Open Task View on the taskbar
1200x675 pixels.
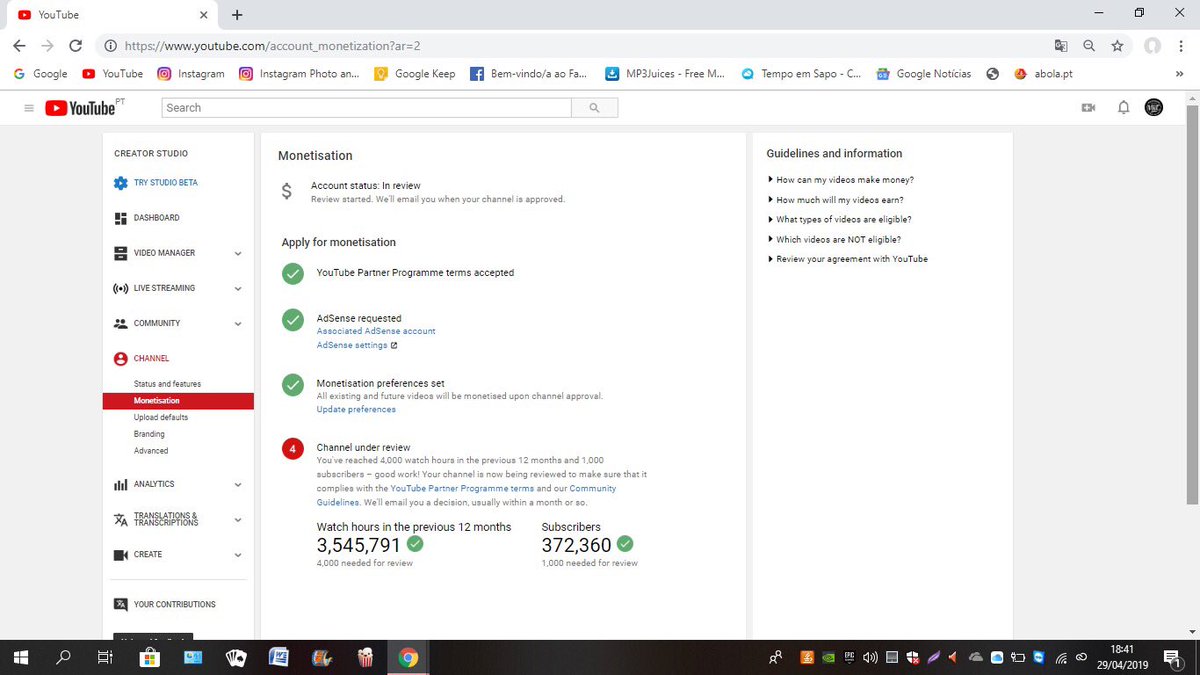104,658
